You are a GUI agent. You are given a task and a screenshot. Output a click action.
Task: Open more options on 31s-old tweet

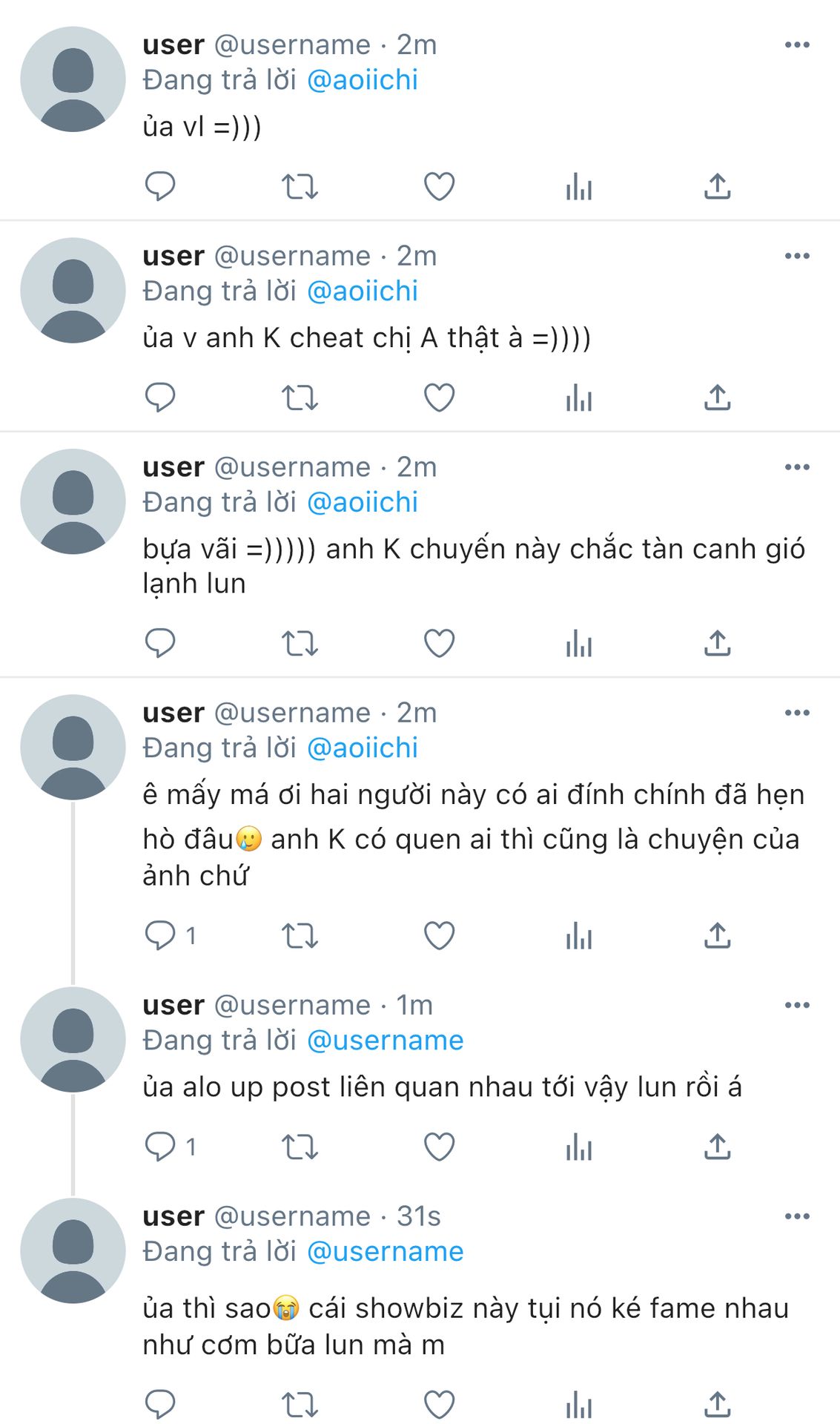797,1216
